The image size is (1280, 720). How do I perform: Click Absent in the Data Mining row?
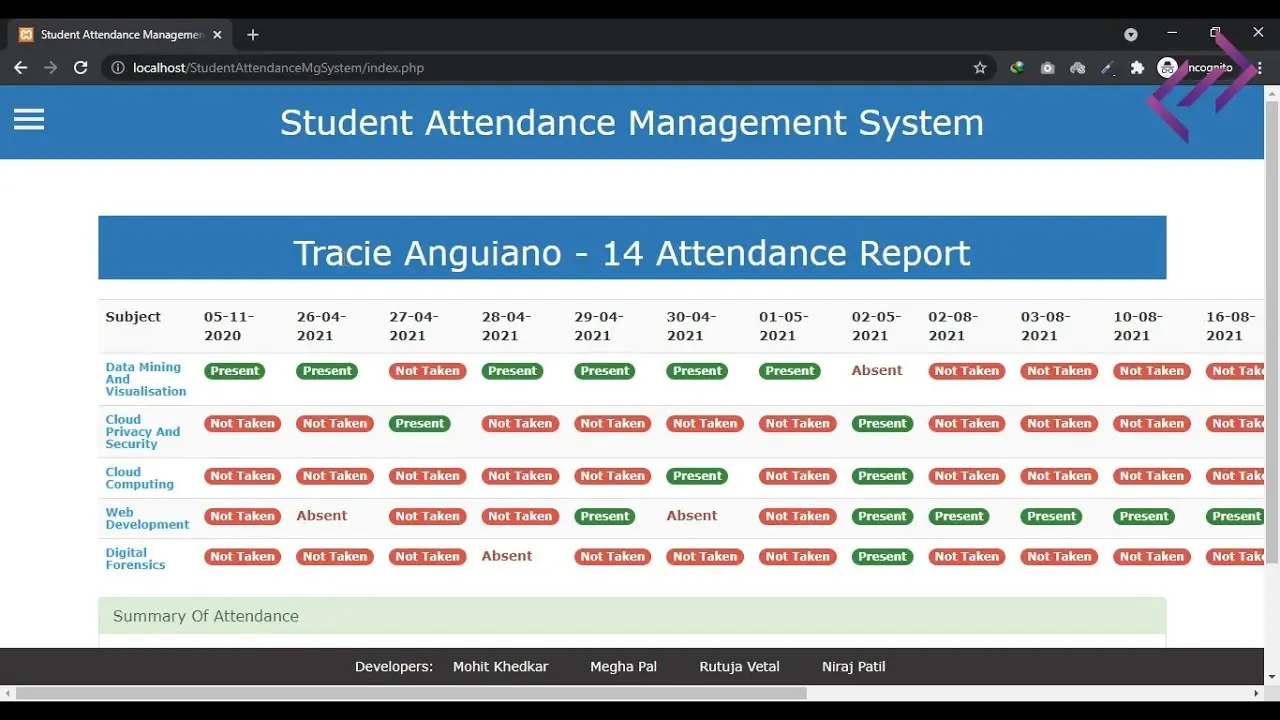point(877,370)
